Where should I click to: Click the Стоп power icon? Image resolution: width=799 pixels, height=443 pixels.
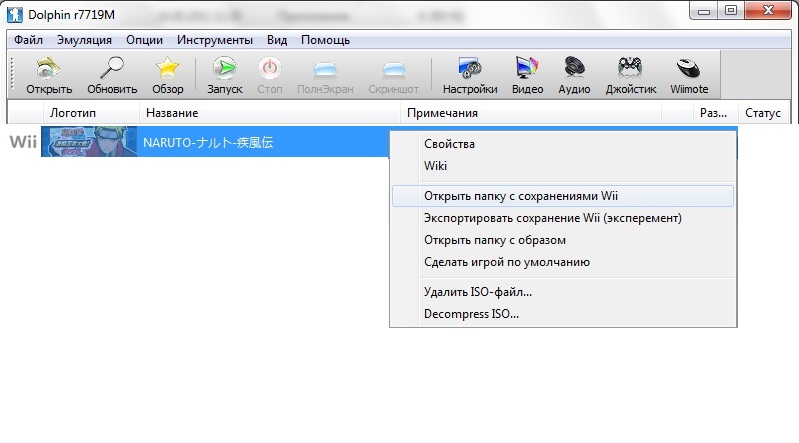click(269, 68)
